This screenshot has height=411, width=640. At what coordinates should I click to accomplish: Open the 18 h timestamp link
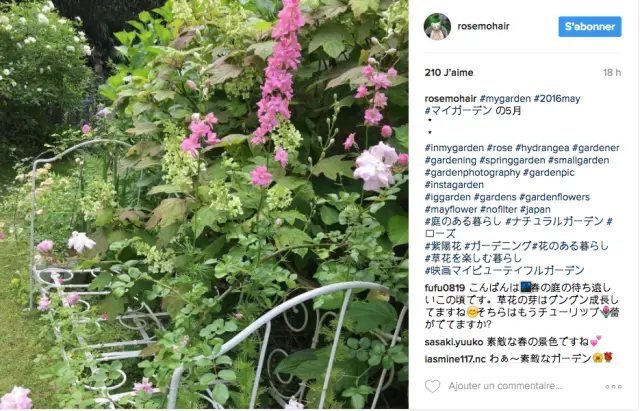point(612,73)
